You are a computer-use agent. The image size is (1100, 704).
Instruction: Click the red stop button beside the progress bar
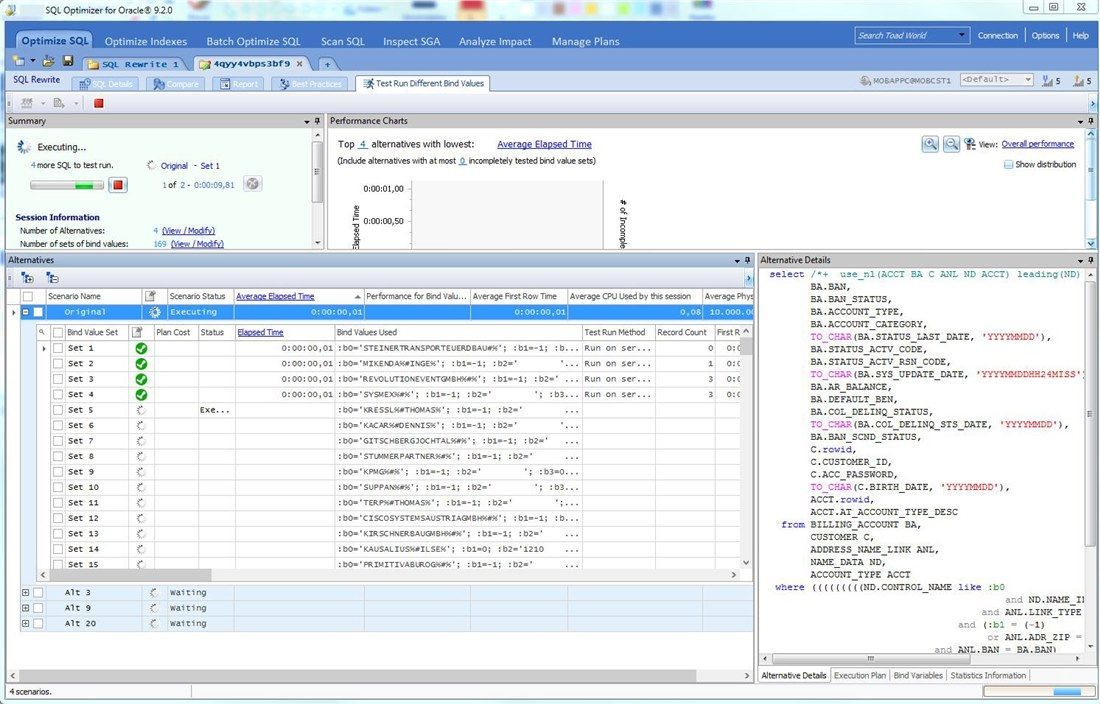(118, 185)
